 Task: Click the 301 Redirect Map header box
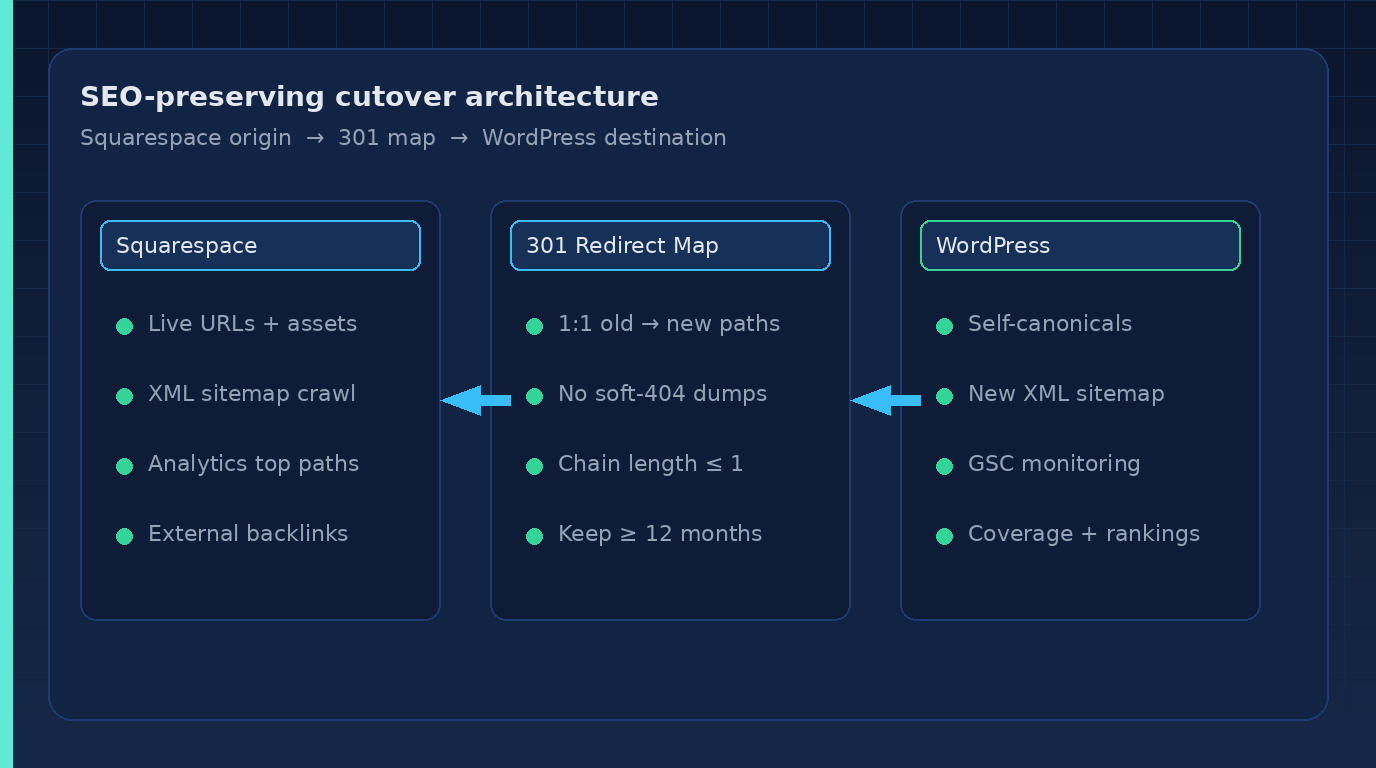(670, 246)
